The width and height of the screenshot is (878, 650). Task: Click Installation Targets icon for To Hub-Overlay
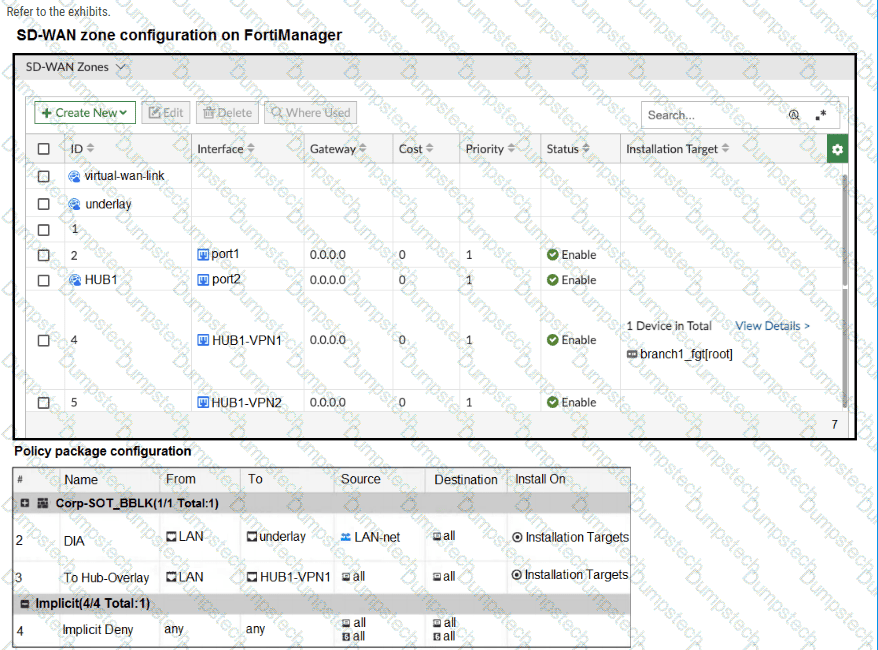coord(517,575)
